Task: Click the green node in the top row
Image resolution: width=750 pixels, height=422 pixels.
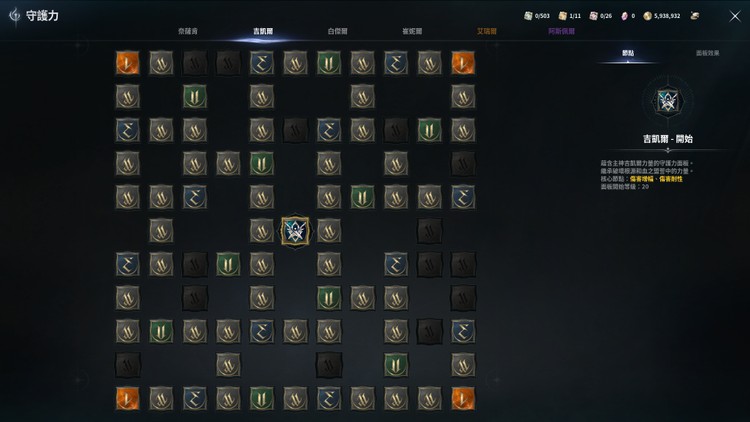Action: [x=329, y=63]
